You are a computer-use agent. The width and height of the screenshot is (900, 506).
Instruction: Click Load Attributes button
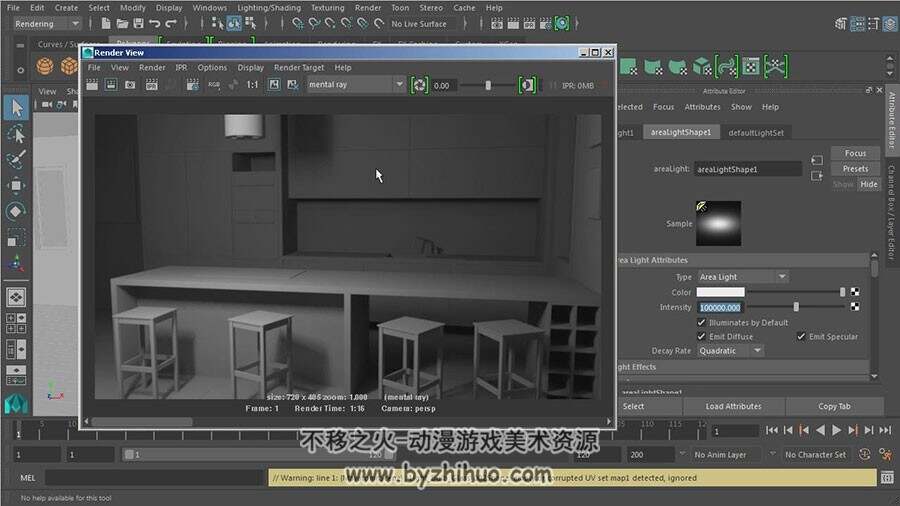click(734, 406)
